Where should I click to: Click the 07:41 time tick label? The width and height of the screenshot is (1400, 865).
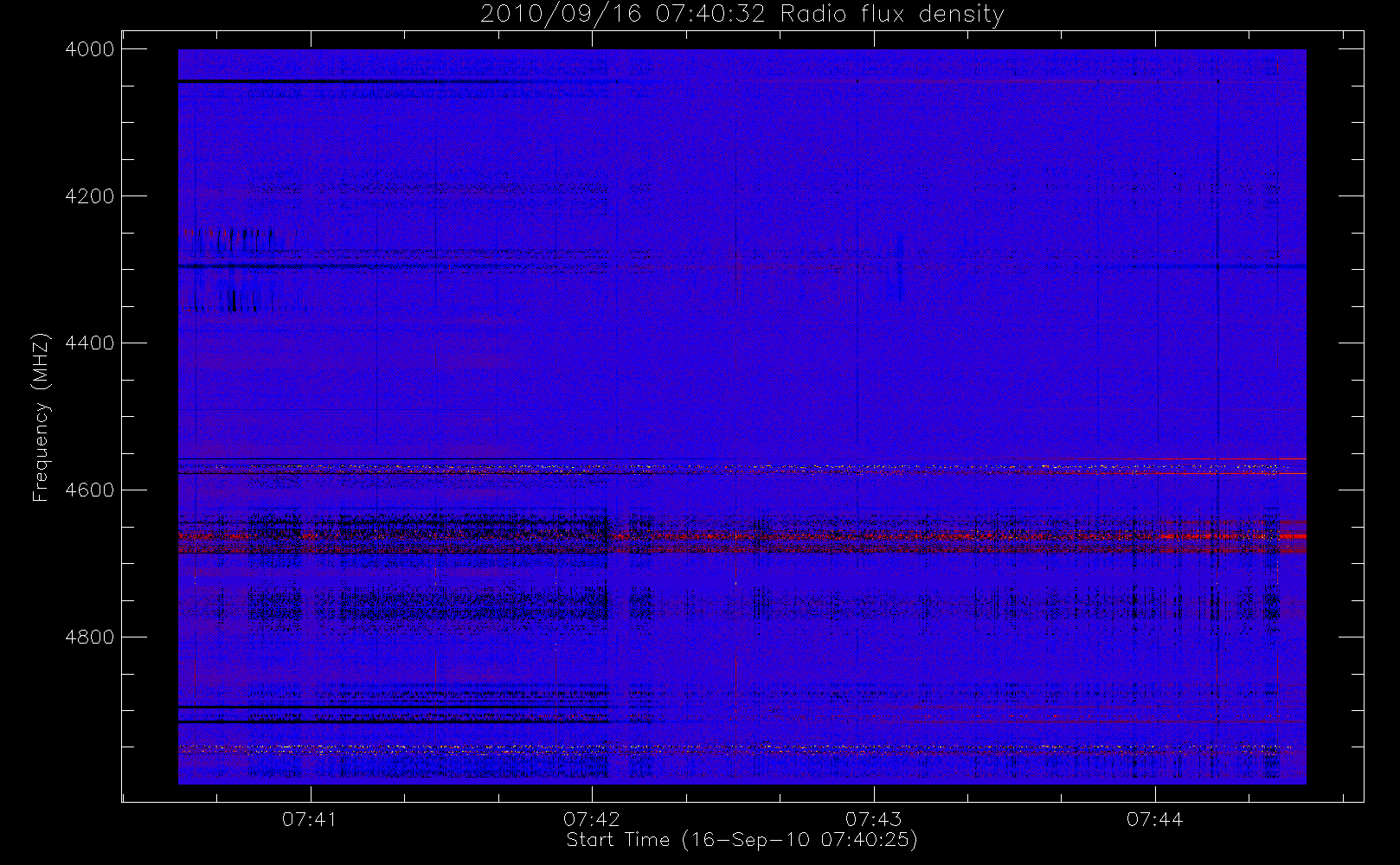click(x=310, y=819)
